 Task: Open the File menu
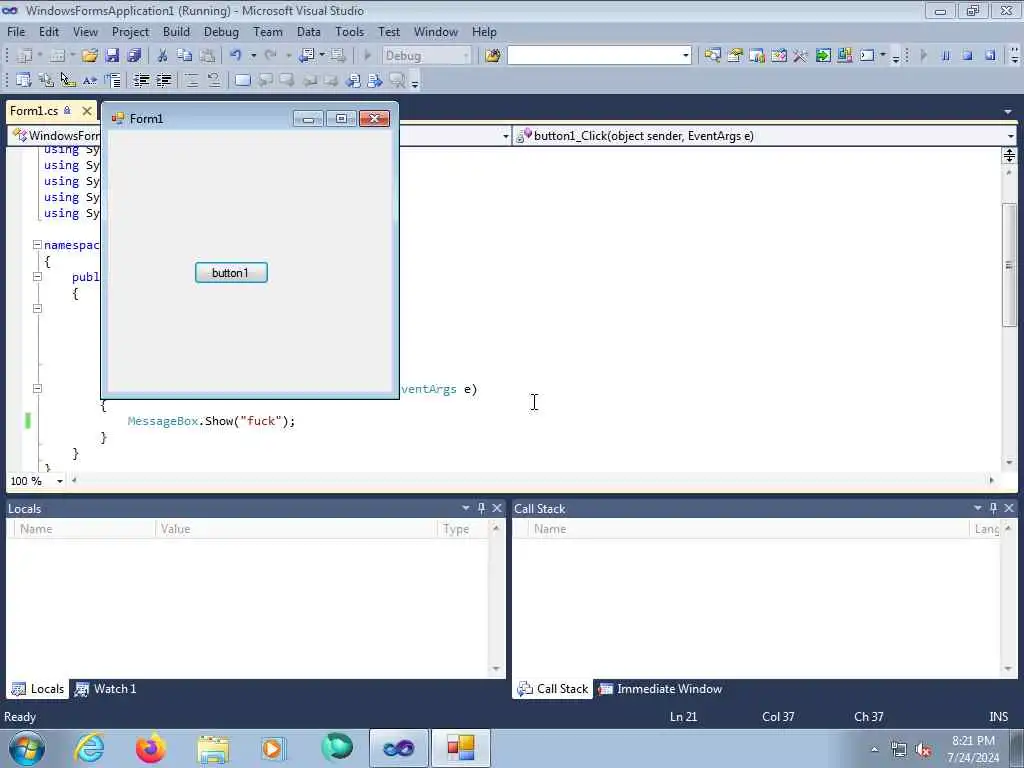click(16, 32)
